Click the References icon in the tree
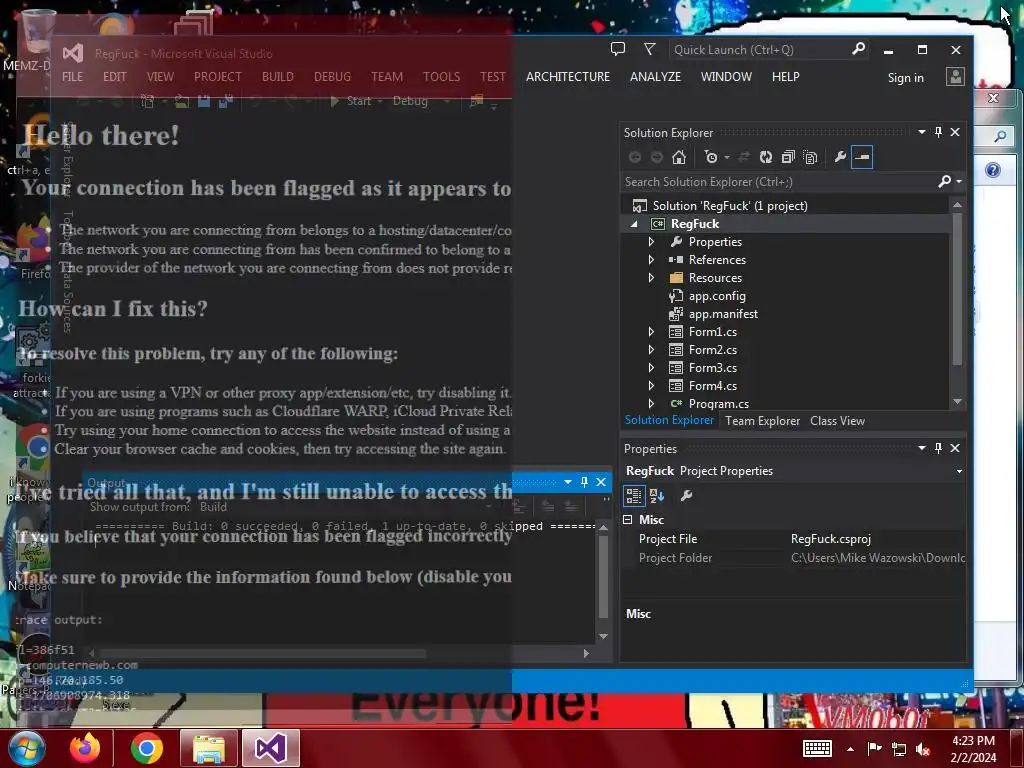 pyautogui.click(x=676, y=260)
